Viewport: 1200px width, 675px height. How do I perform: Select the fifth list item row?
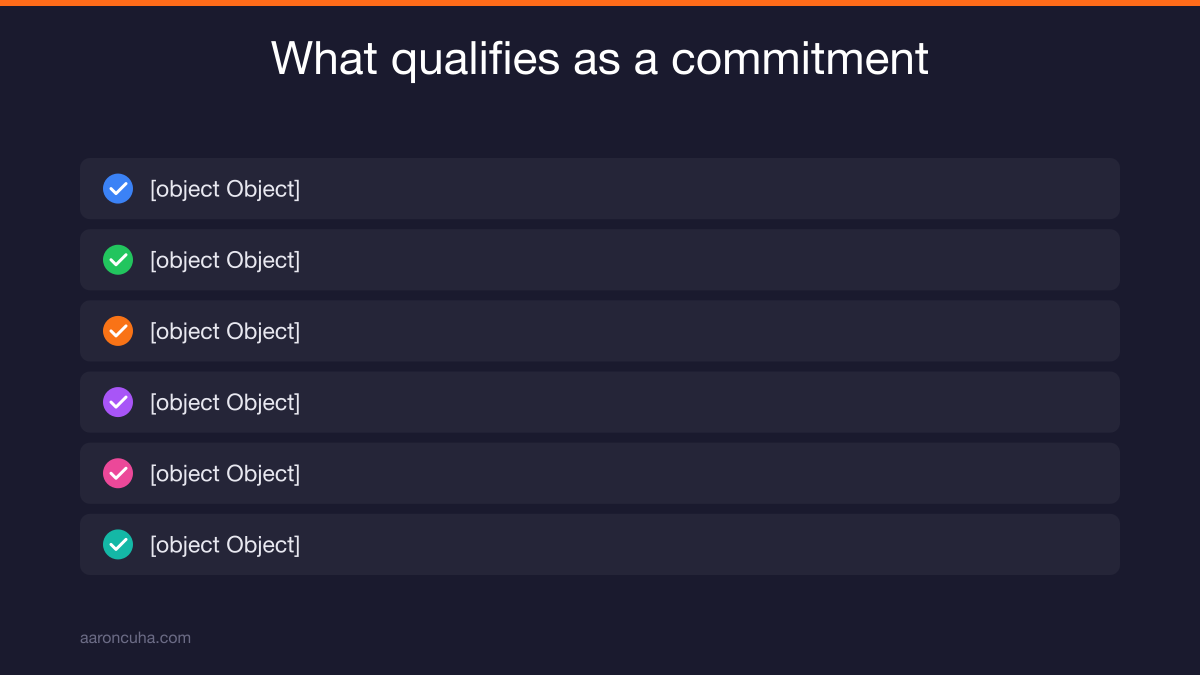(x=600, y=473)
